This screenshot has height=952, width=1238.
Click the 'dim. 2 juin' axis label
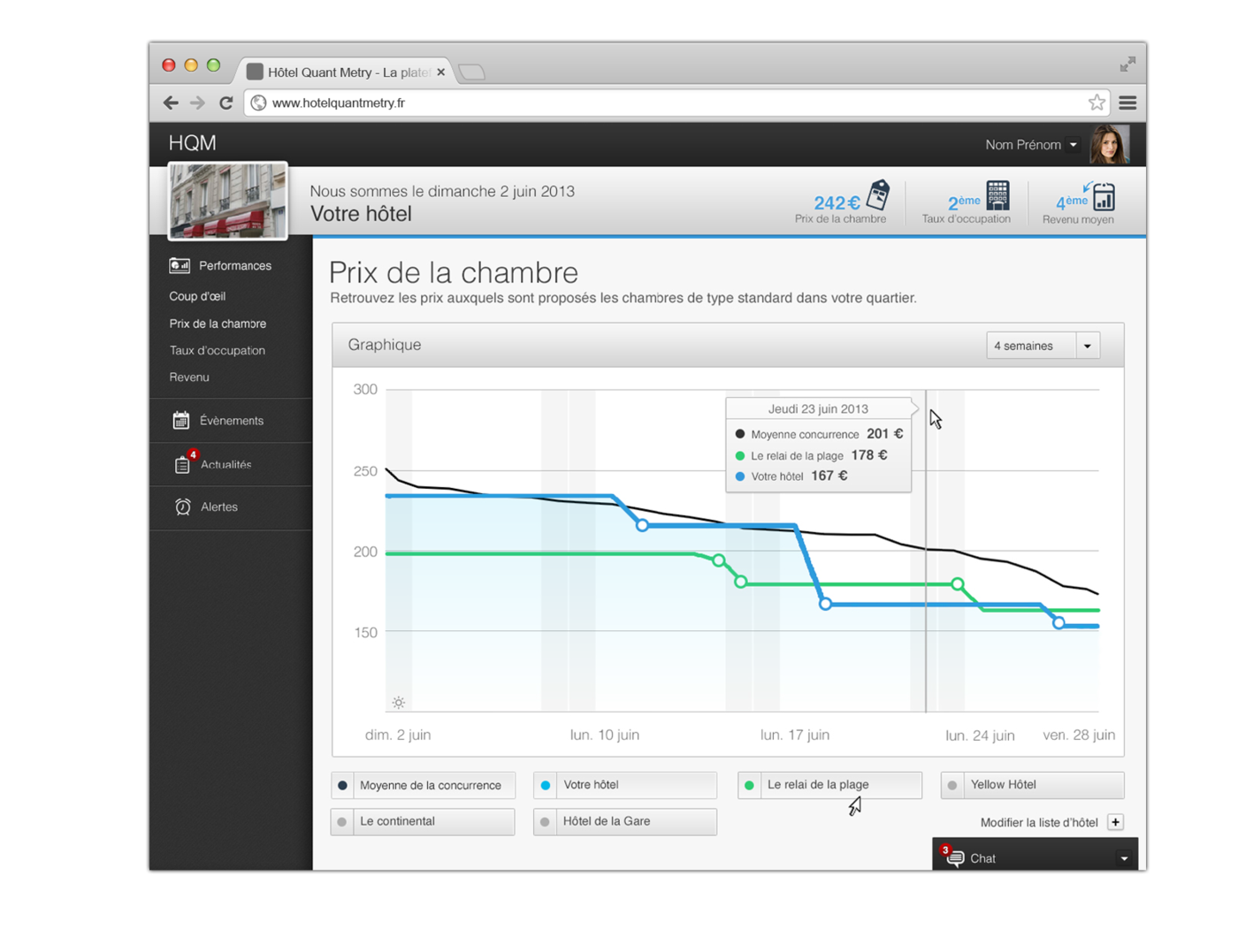[x=398, y=735]
